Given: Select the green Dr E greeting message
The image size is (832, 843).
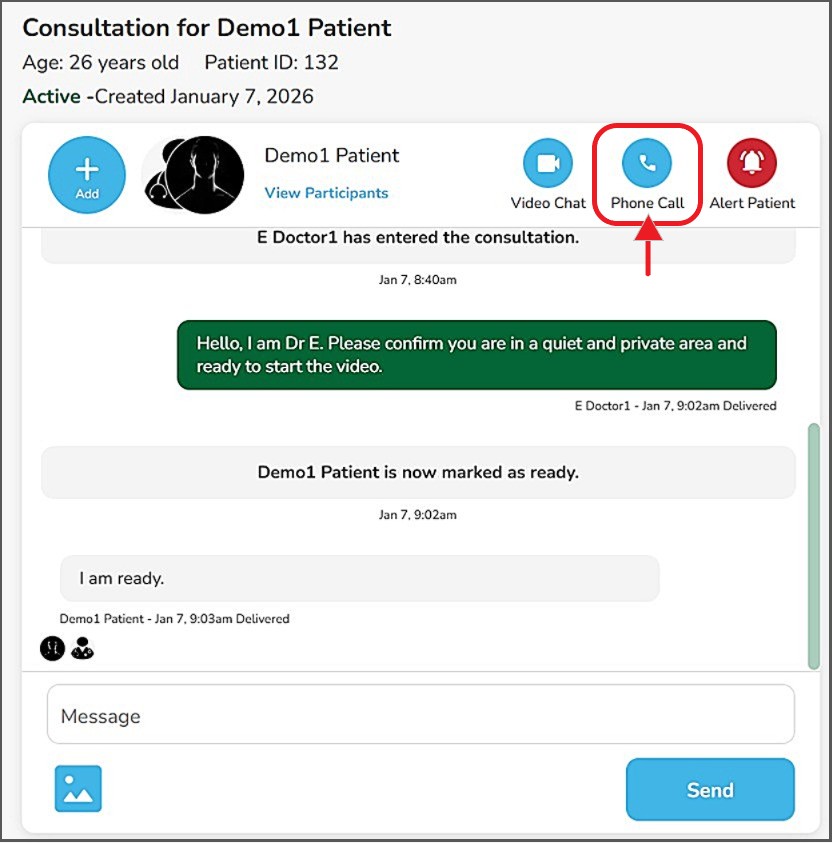Looking at the screenshot, I should click(476, 354).
